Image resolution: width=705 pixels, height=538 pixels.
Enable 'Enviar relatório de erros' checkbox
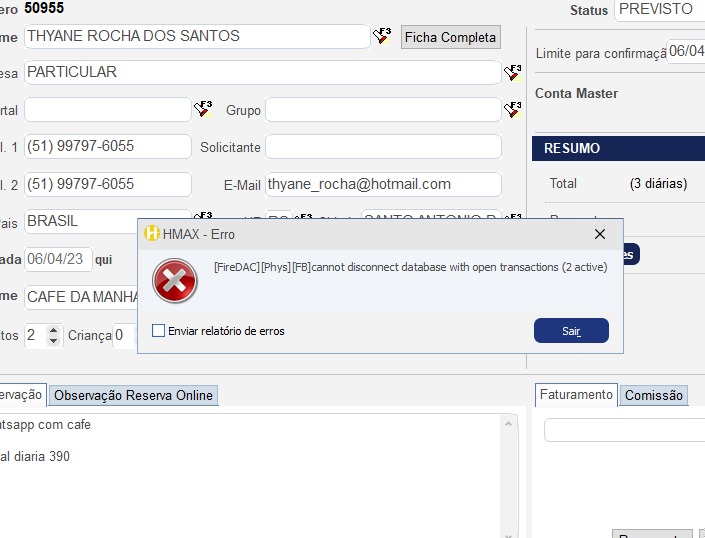click(158, 331)
